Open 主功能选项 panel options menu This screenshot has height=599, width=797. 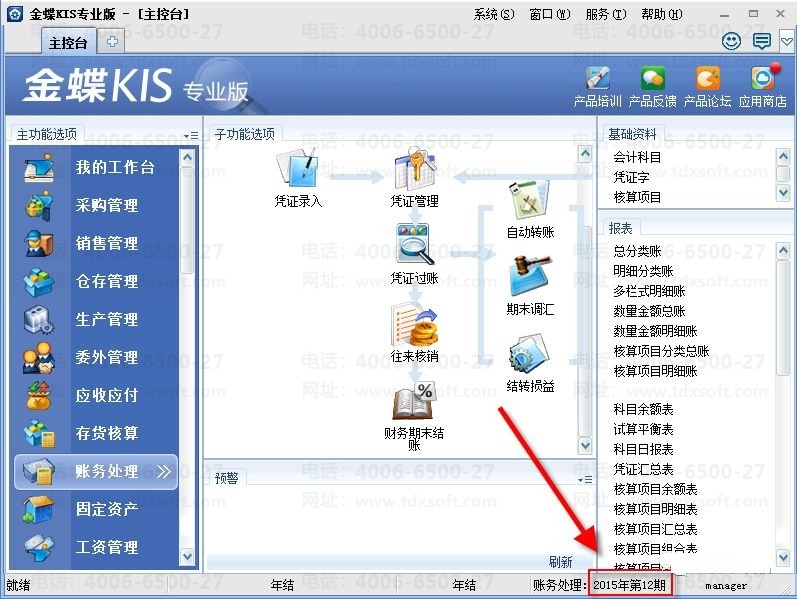[191, 136]
